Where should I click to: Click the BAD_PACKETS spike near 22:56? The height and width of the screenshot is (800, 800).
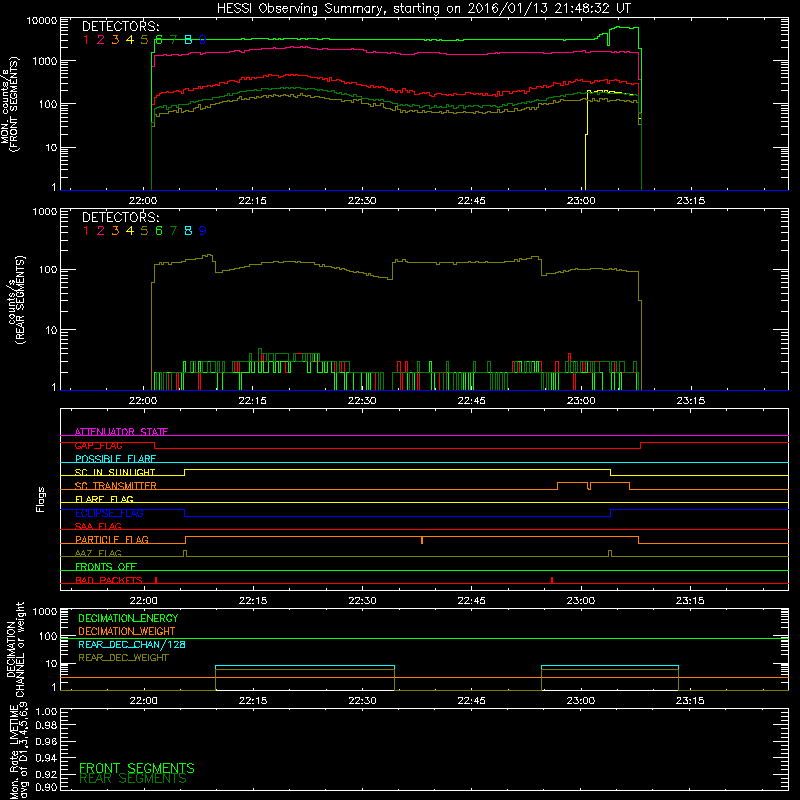point(552,580)
